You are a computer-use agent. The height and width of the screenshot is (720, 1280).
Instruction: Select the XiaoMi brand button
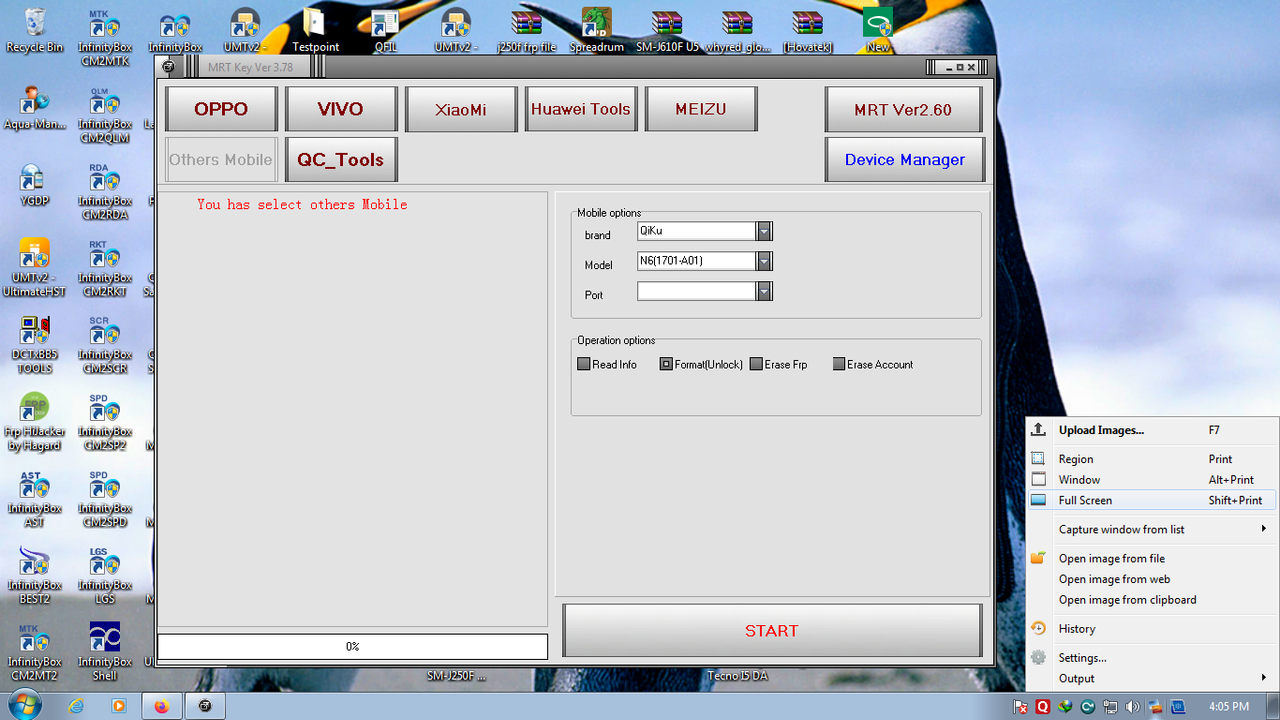pyautogui.click(x=461, y=109)
